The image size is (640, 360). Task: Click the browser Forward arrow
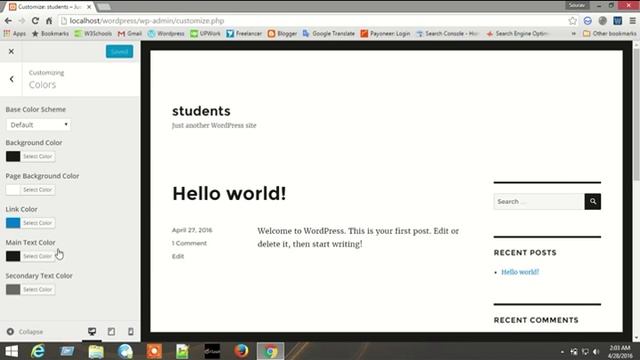pos(22,21)
